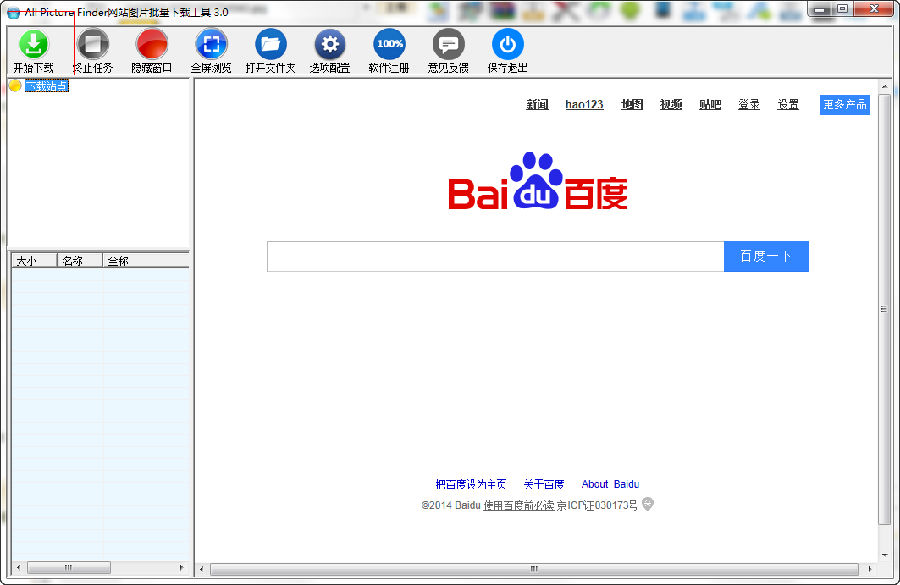This screenshot has width=900, height=585.
Task: Click the Name (名称) column header
Action: (x=80, y=261)
